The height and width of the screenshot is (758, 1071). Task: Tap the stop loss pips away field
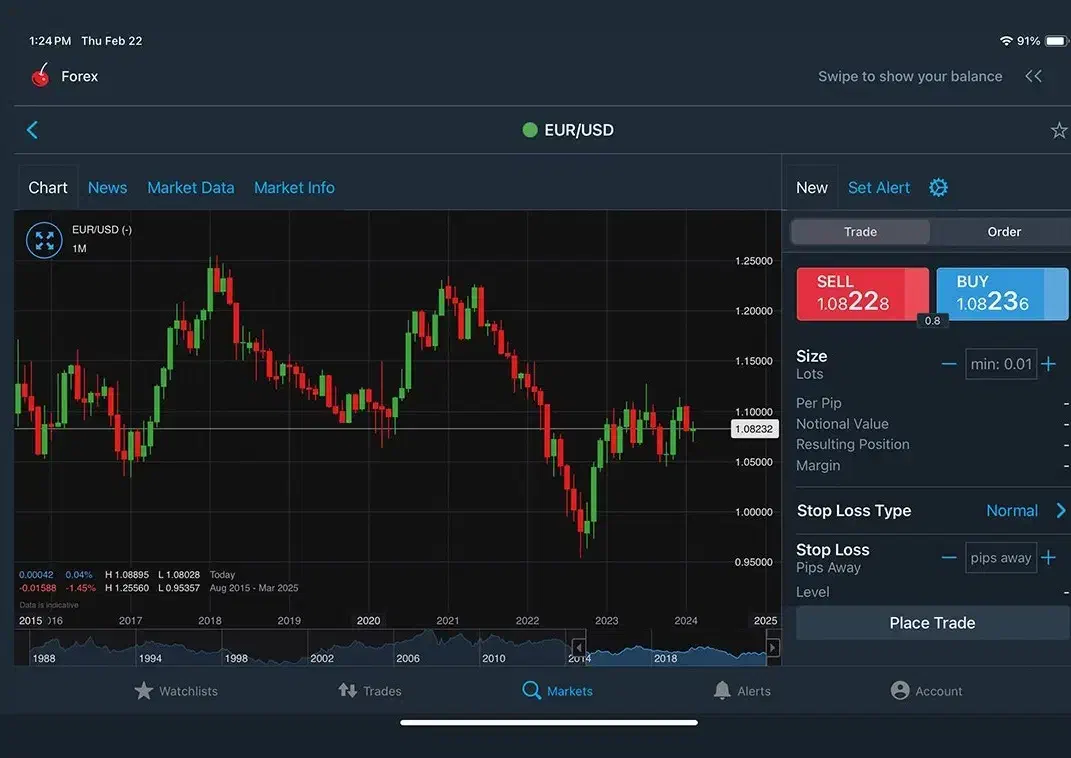click(1000, 558)
